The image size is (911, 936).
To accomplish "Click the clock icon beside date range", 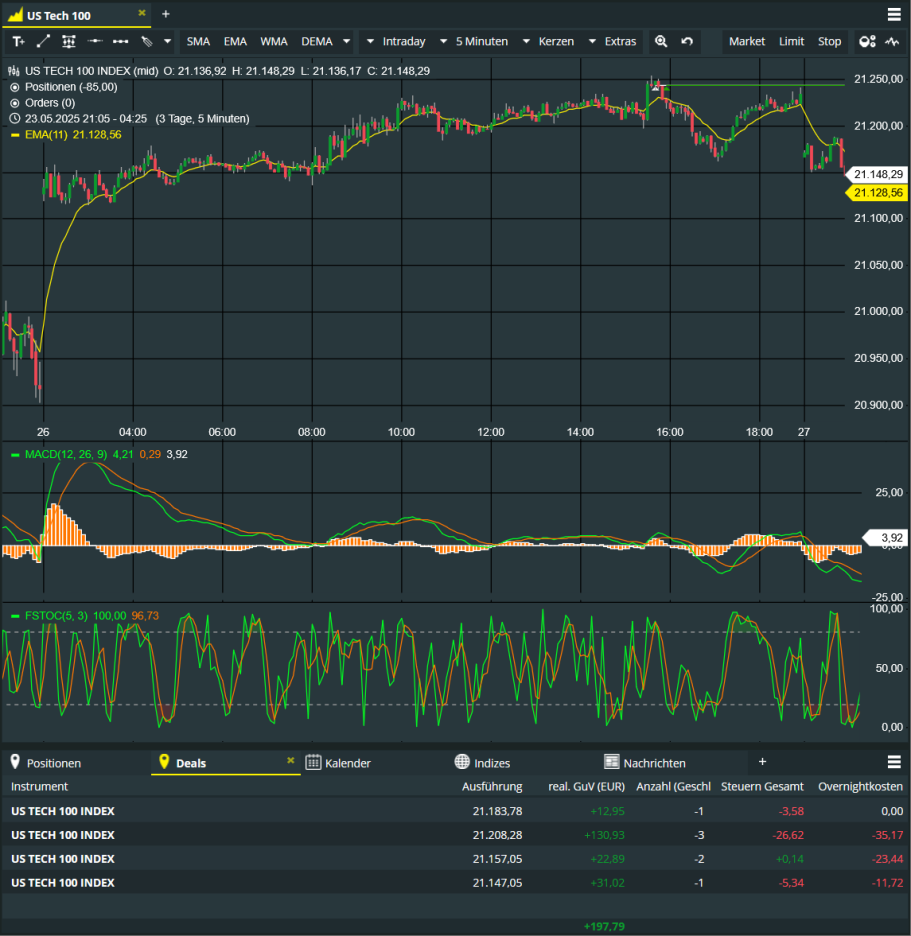I will [15, 119].
